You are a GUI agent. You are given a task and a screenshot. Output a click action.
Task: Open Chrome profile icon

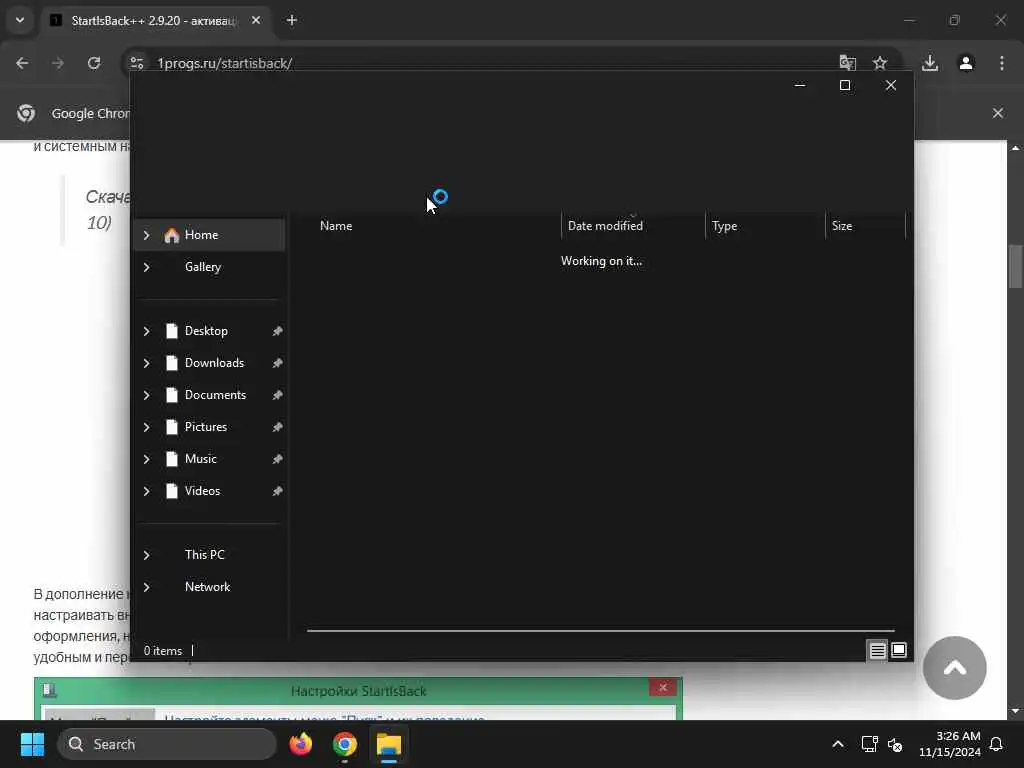(966, 63)
